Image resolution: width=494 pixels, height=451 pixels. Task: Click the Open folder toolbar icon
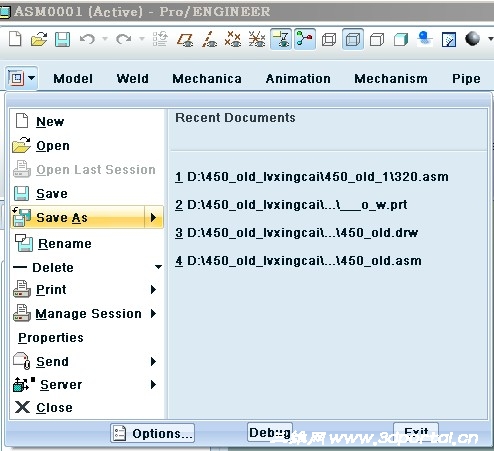(39, 39)
